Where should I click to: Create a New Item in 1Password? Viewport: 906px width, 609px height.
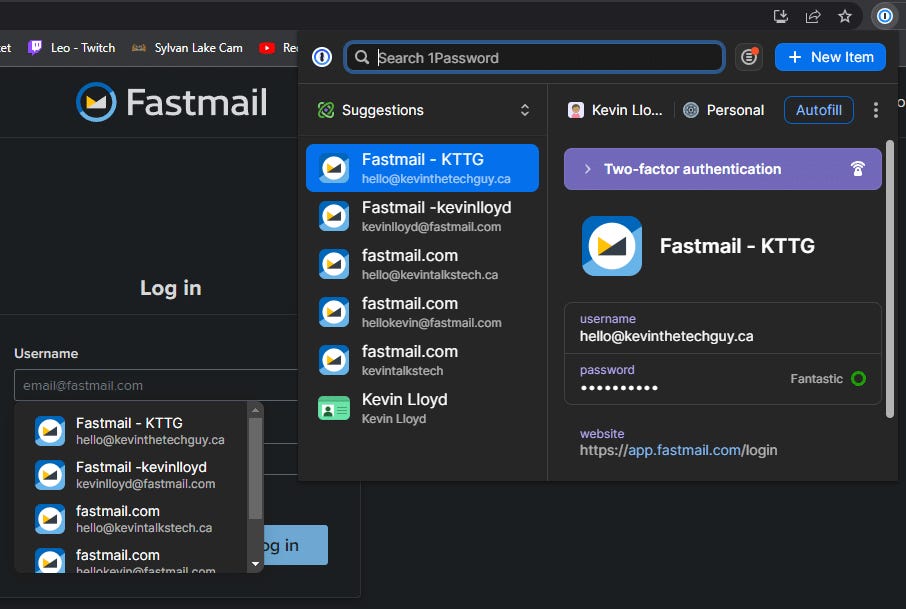[830, 57]
